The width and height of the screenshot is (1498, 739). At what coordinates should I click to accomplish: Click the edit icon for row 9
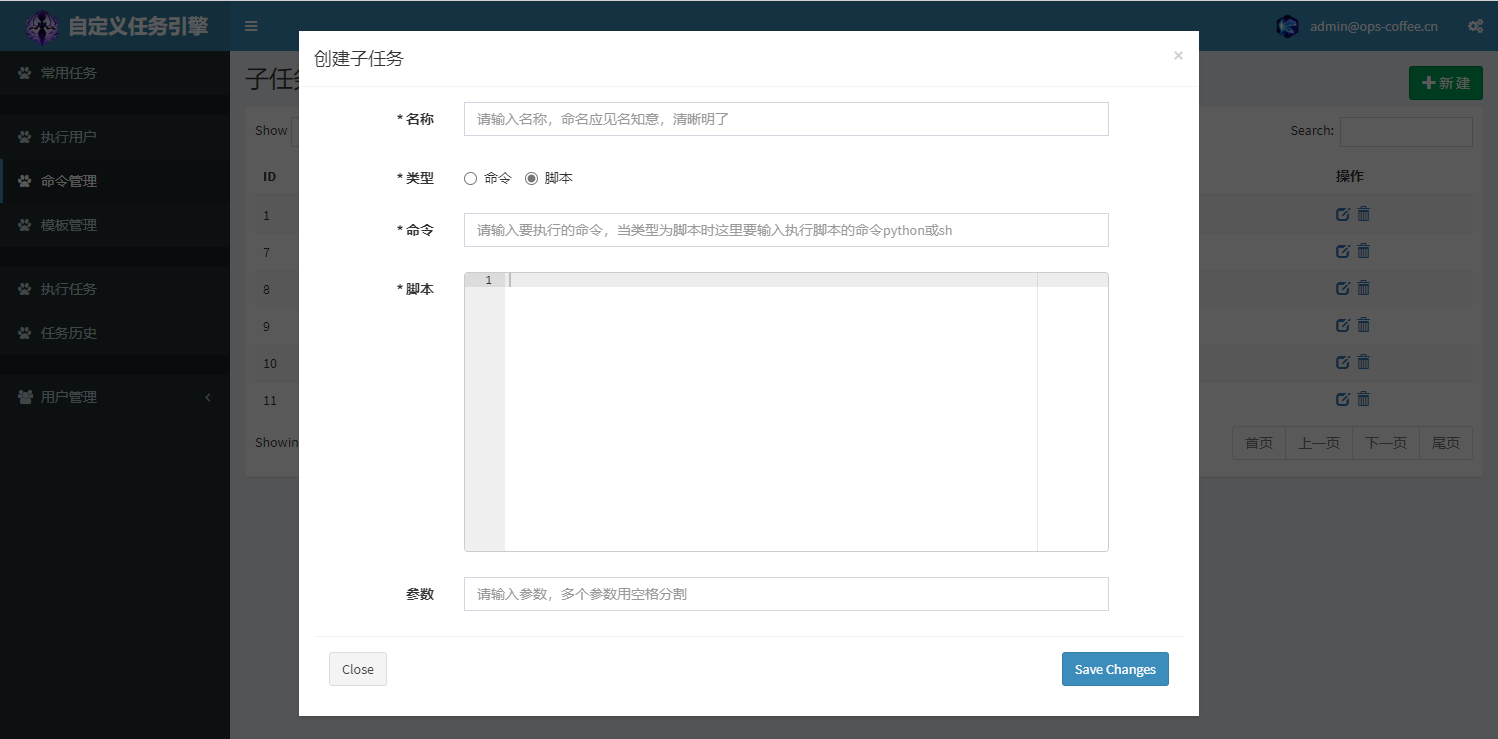[1343, 325]
